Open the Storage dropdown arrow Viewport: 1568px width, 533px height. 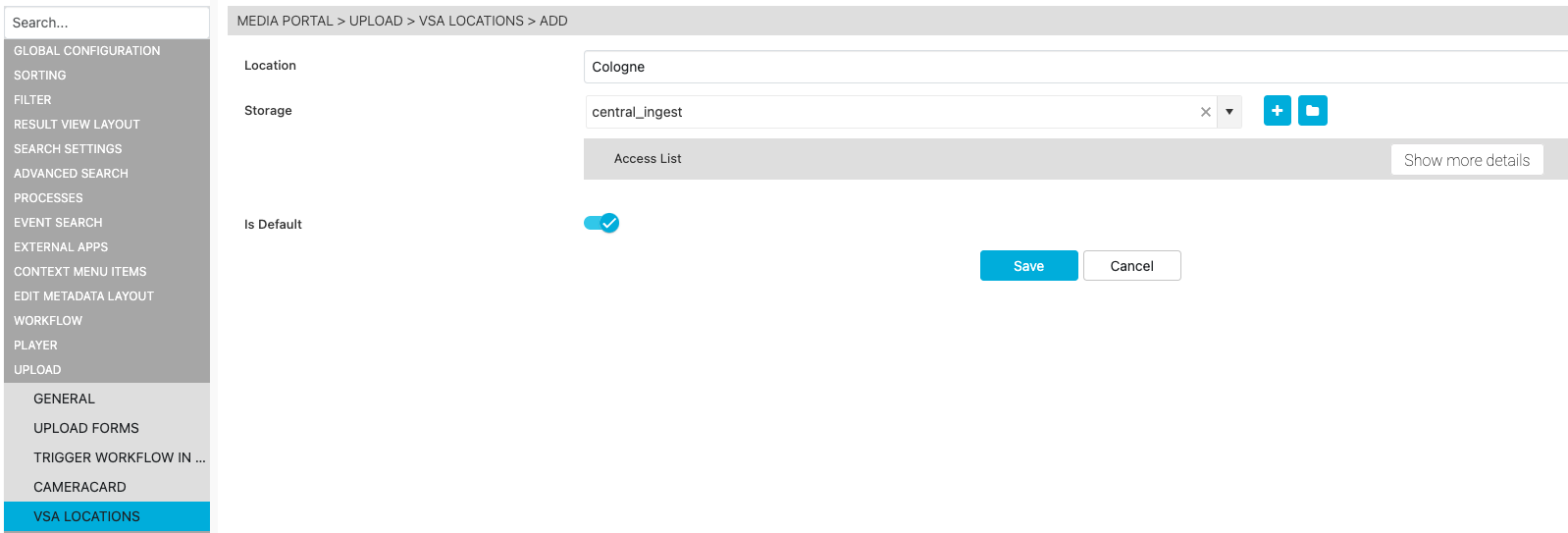click(1229, 112)
